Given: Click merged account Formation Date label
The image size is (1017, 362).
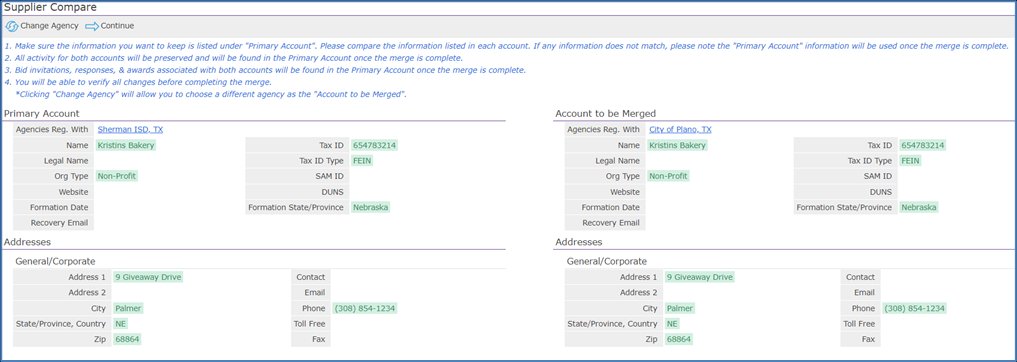Looking at the screenshot, I should tap(610, 208).
